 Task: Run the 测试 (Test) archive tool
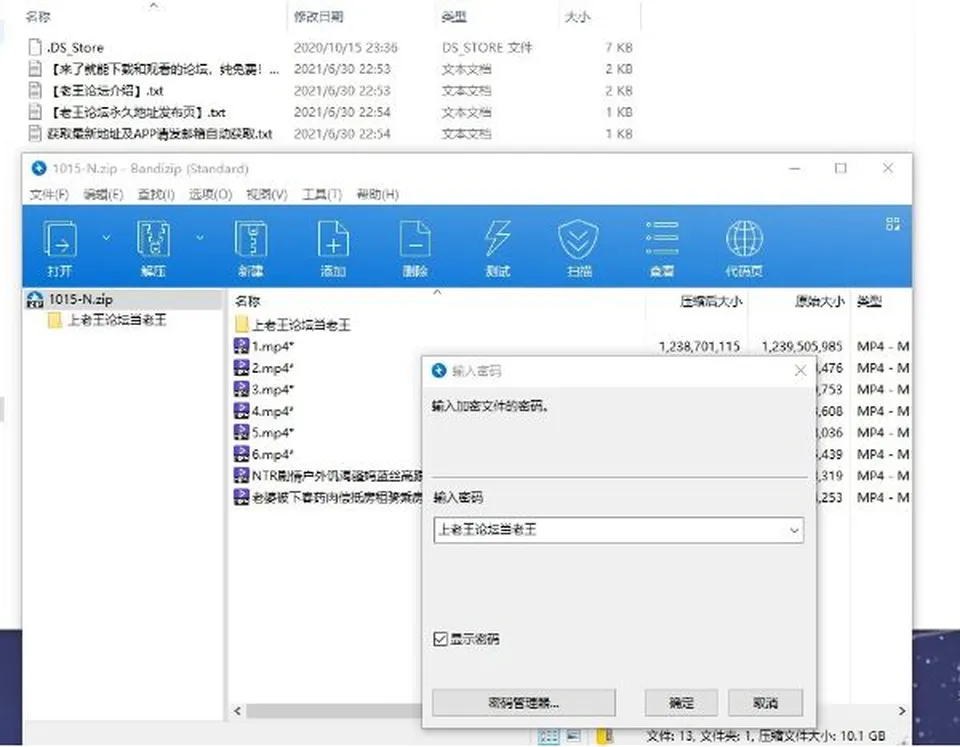(x=497, y=239)
